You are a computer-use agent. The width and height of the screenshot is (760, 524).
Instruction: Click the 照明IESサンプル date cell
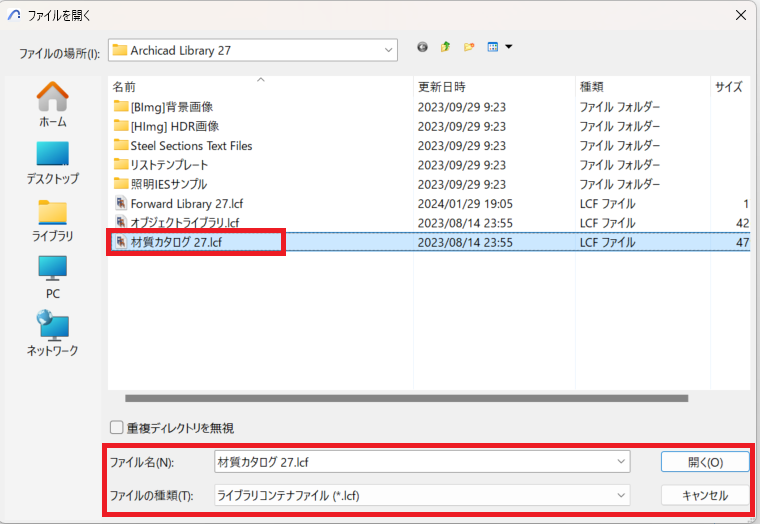[462, 184]
